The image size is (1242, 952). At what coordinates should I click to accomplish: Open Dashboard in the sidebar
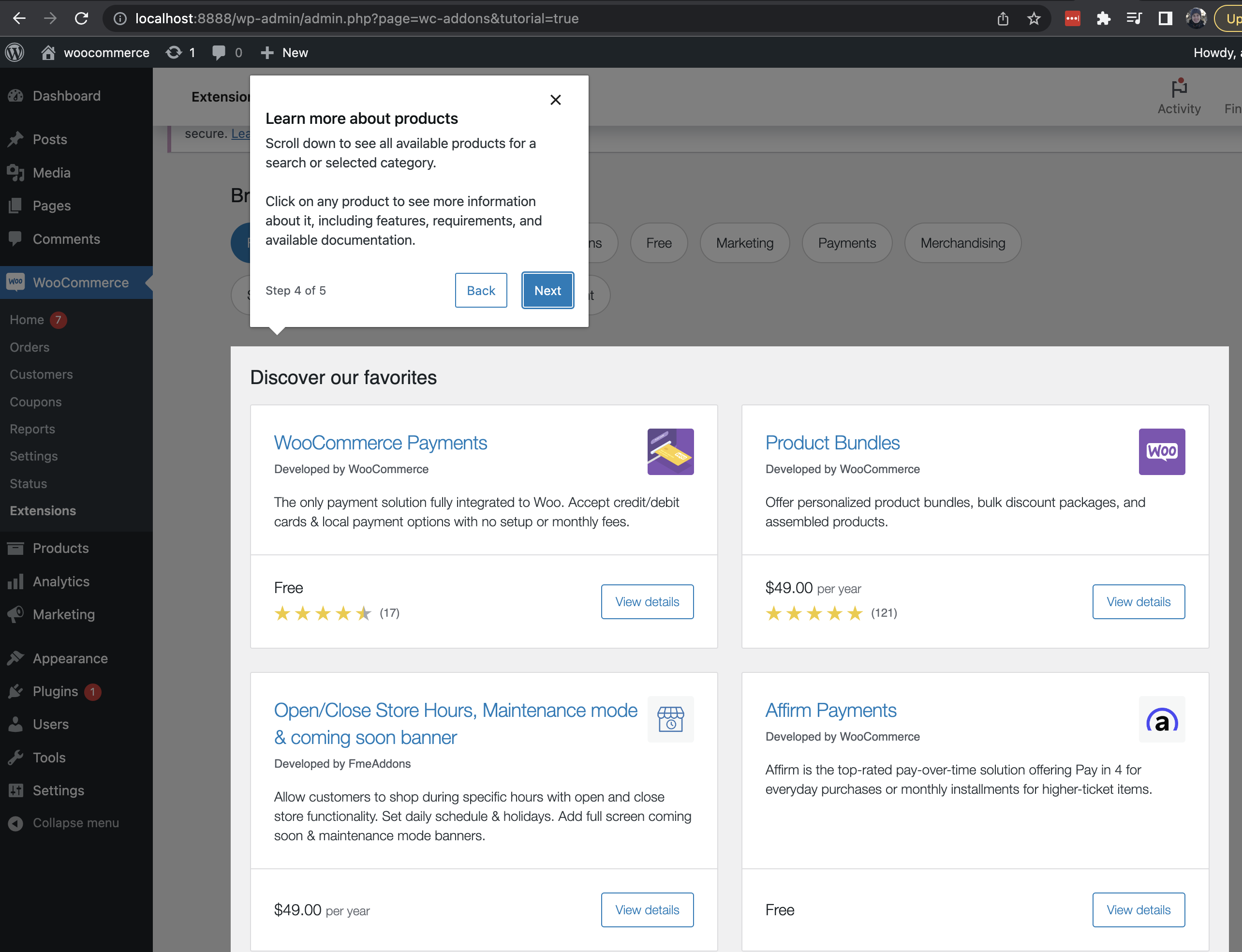76,96
